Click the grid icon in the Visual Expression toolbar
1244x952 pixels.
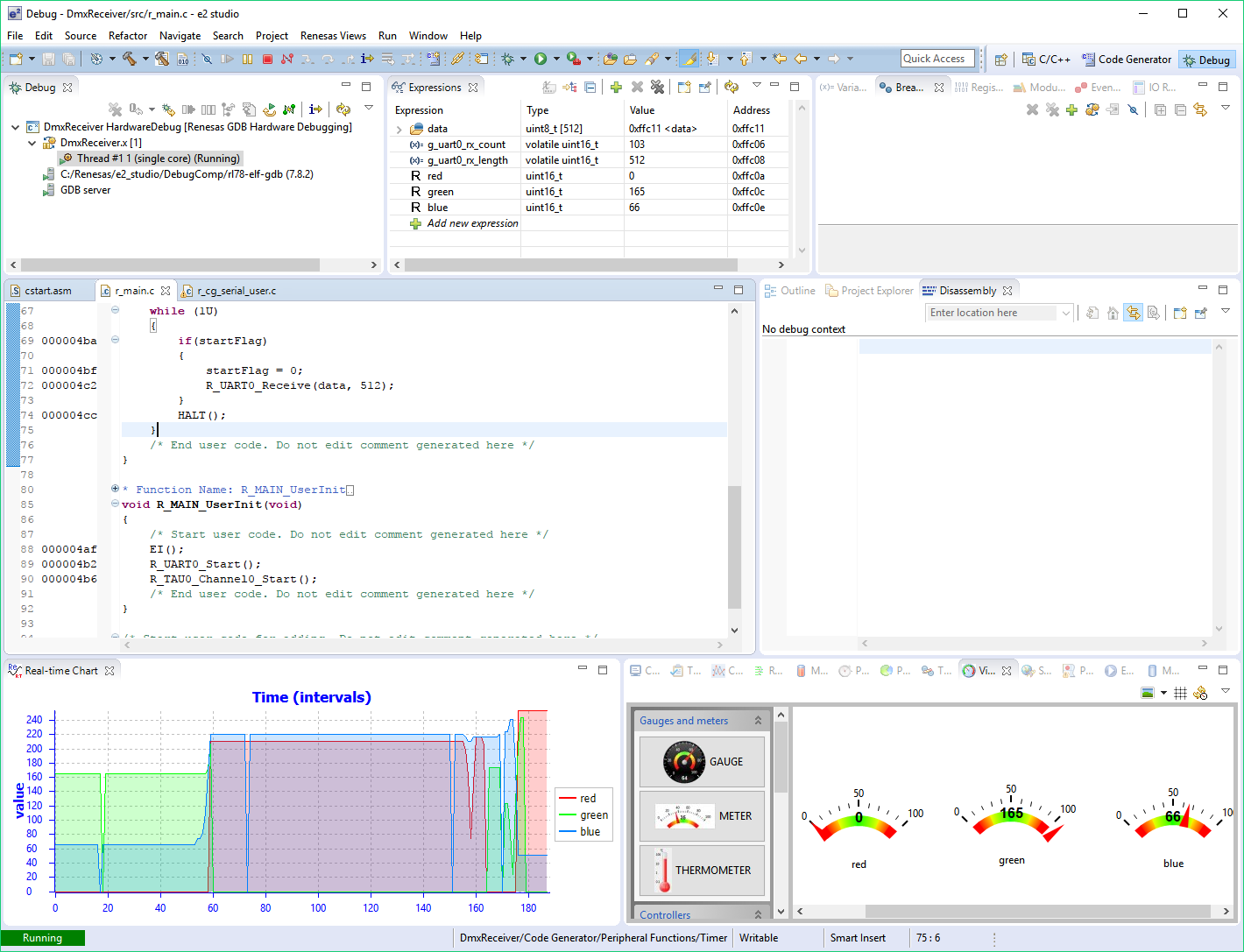1180,693
